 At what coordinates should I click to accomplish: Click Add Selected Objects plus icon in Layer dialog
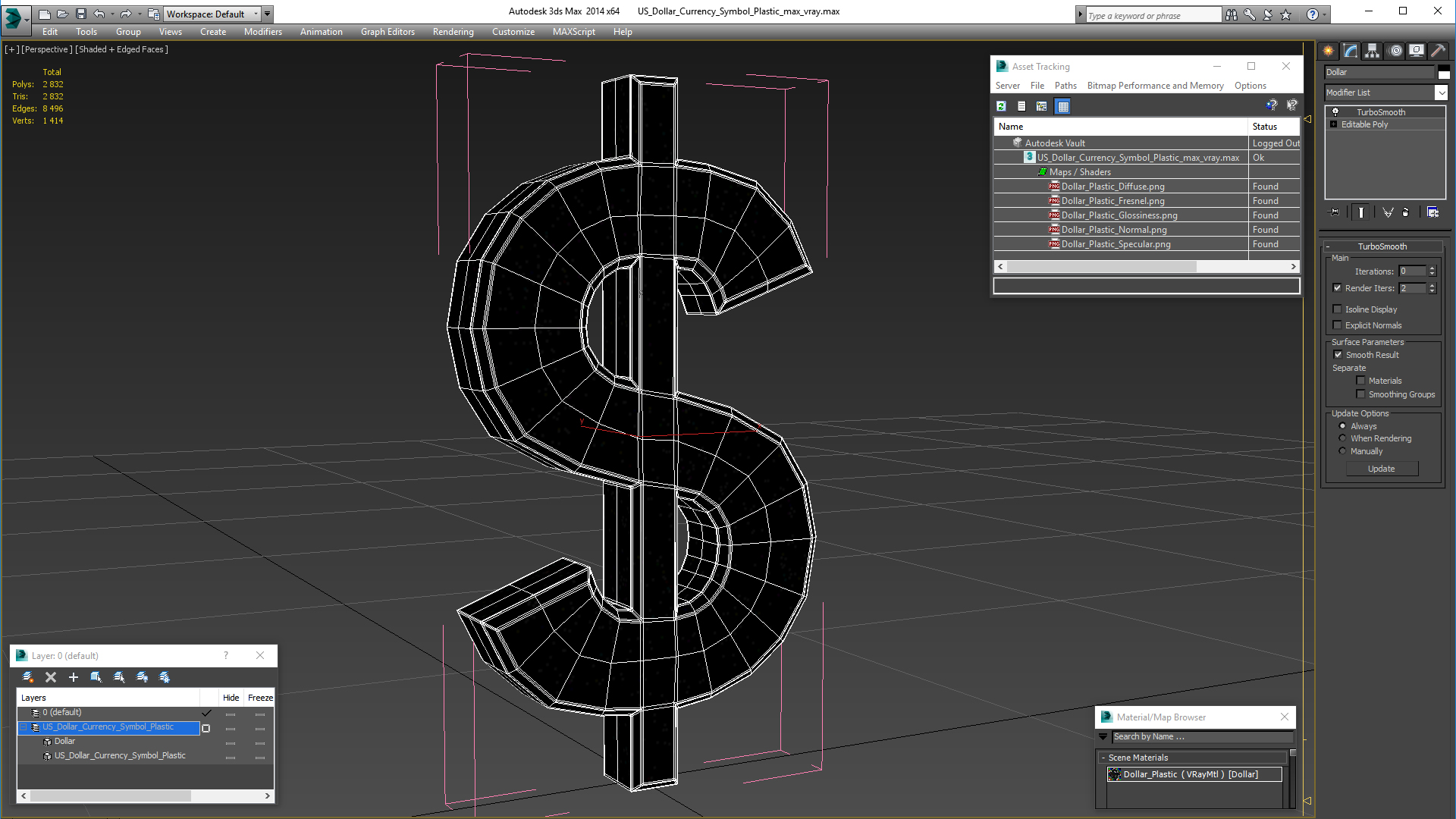pos(74,677)
